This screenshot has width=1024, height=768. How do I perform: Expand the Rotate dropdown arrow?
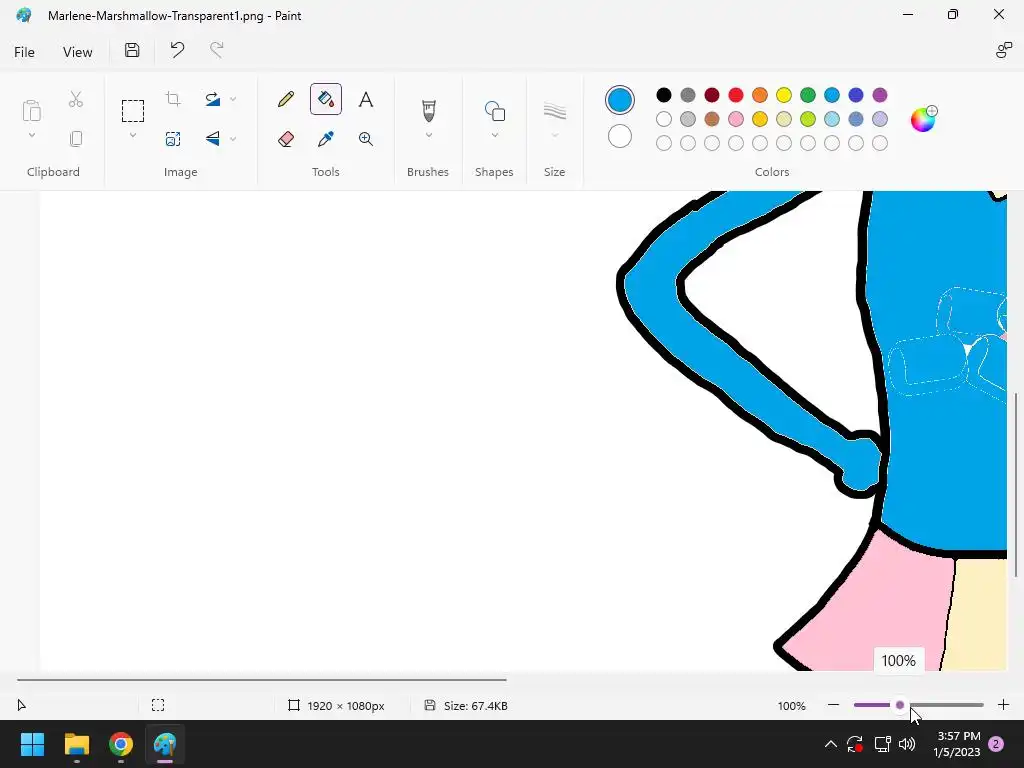[233, 99]
